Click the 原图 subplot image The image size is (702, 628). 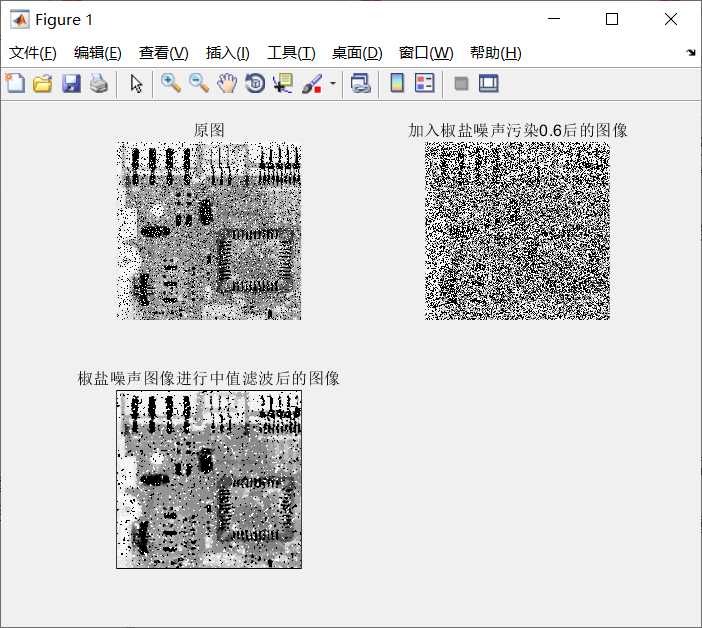point(209,231)
